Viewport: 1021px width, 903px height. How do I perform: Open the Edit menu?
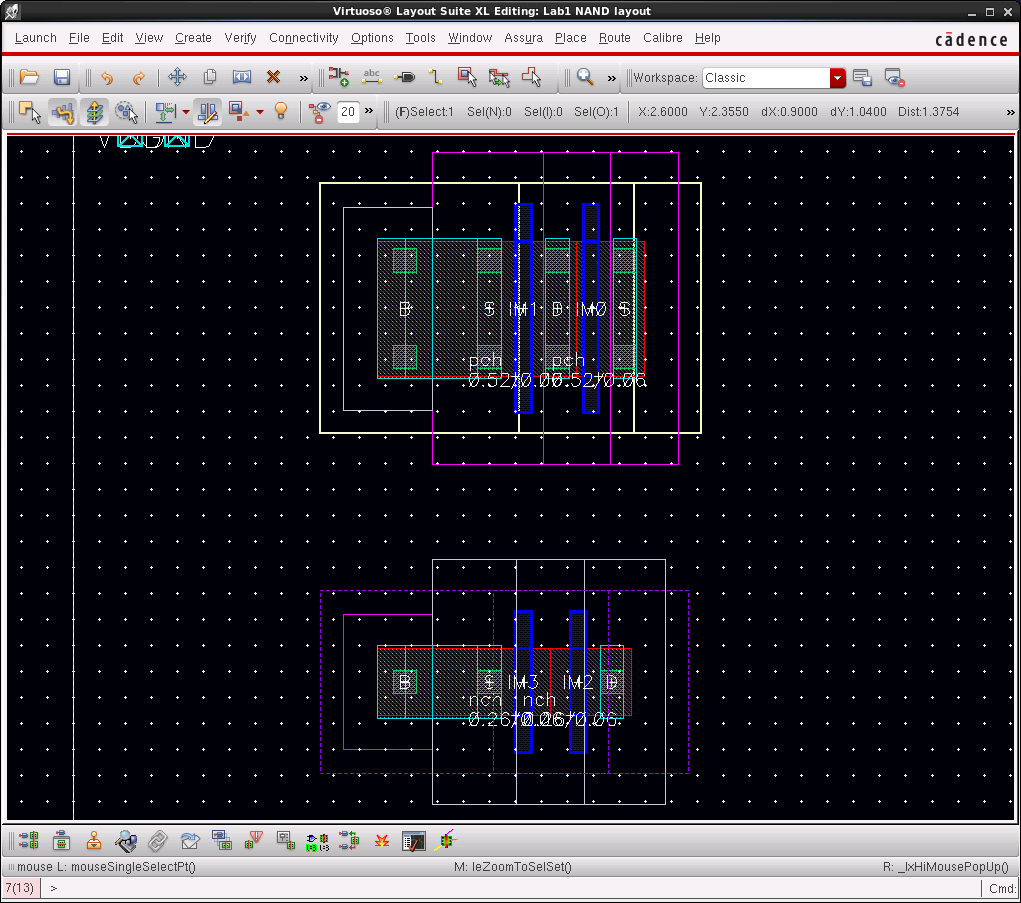click(x=112, y=38)
